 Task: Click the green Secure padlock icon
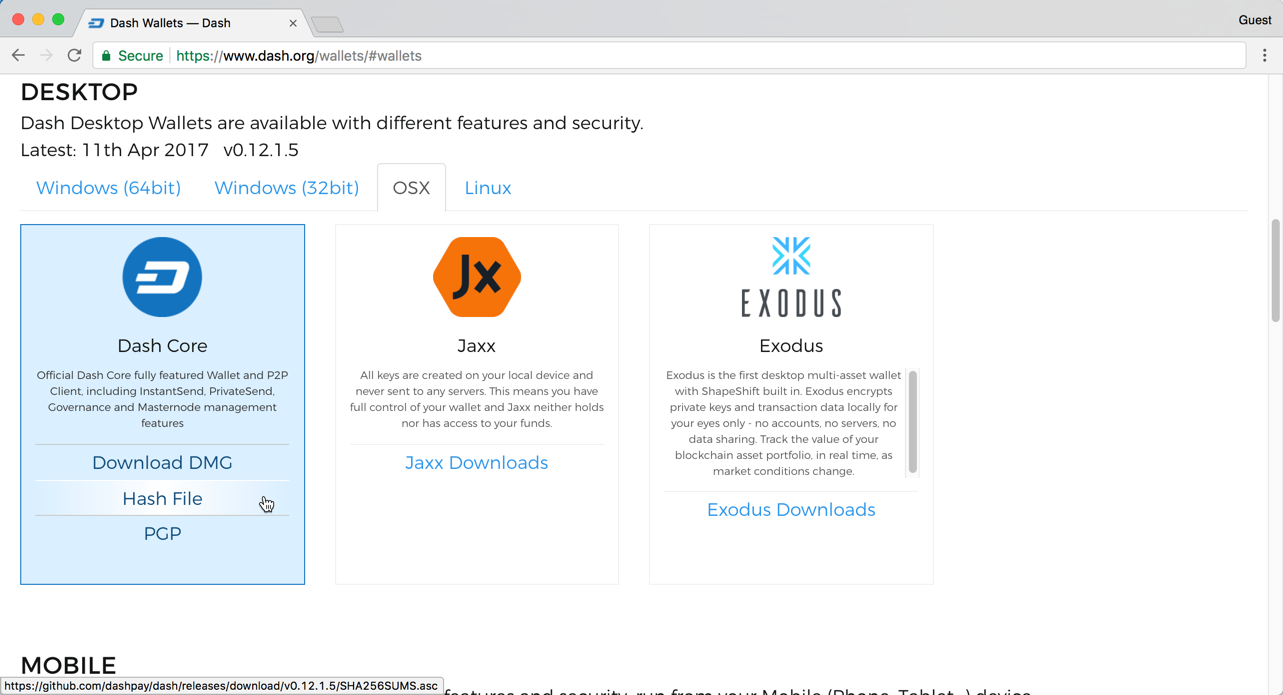coord(107,56)
